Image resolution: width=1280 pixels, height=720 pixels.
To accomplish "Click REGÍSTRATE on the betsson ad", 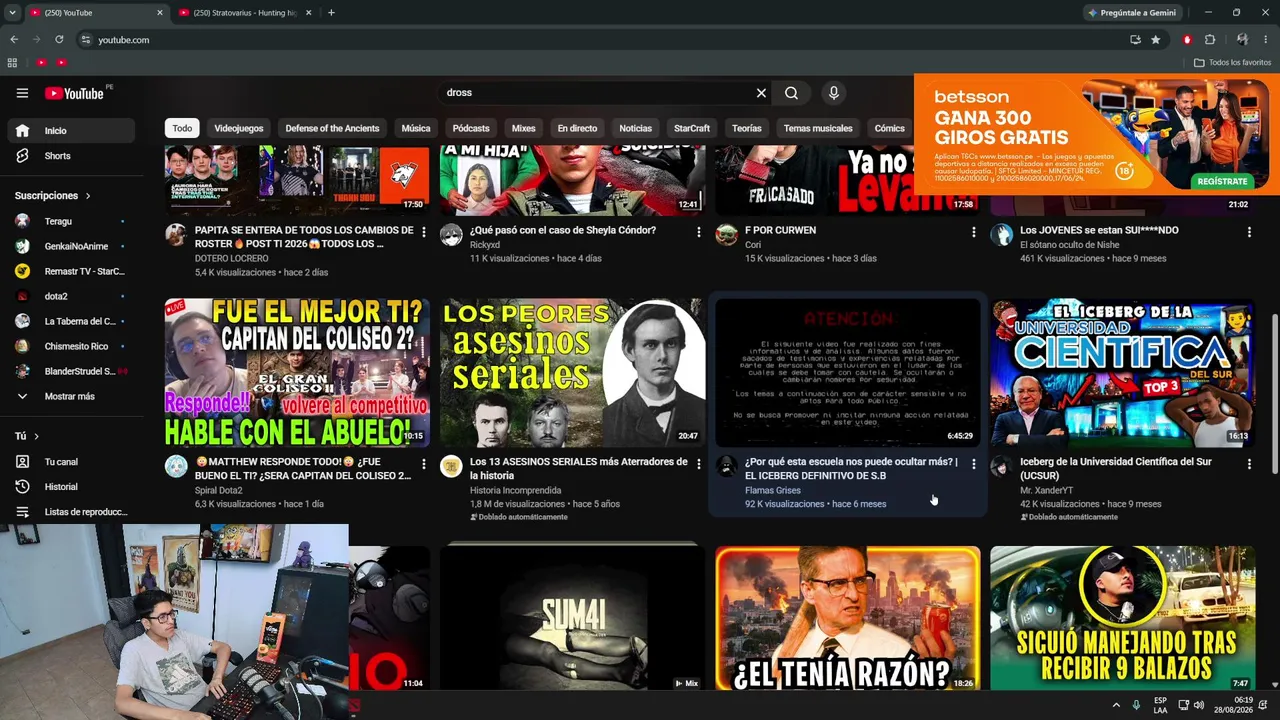I will coord(1222,181).
